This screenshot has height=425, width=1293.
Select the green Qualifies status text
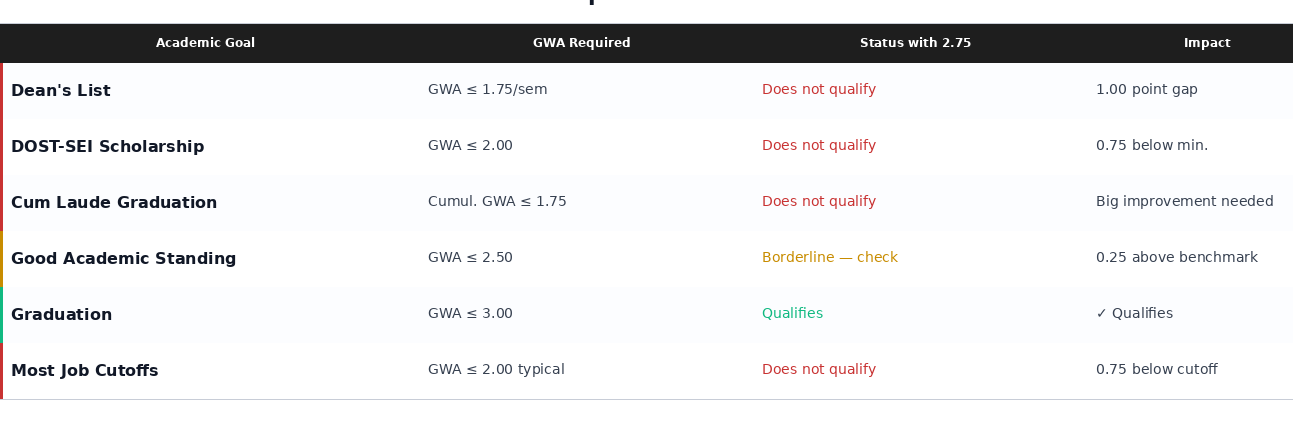click(x=792, y=314)
